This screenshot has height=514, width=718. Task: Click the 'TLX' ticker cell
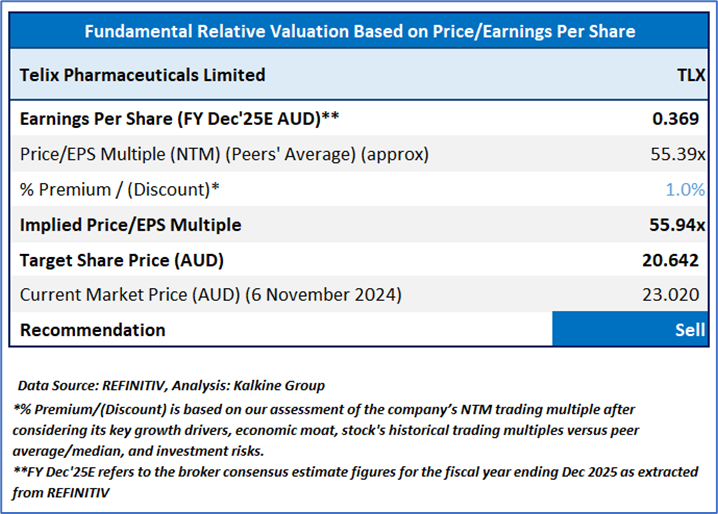[691, 75]
